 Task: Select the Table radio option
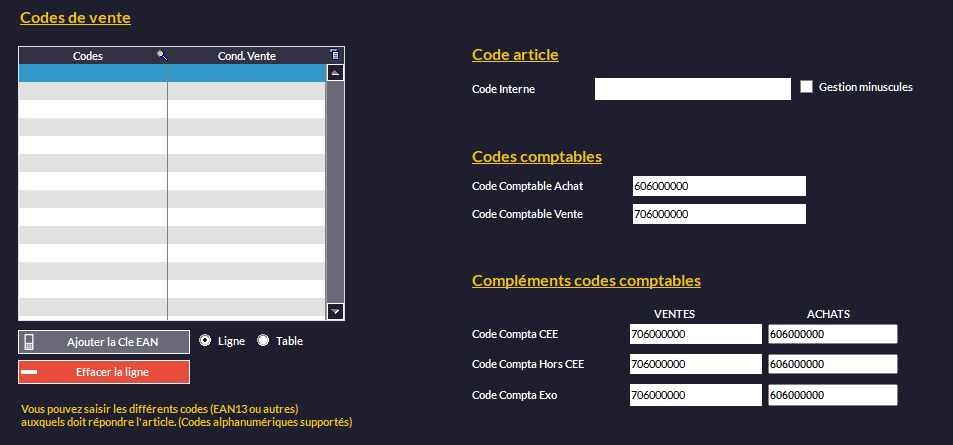pos(264,340)
